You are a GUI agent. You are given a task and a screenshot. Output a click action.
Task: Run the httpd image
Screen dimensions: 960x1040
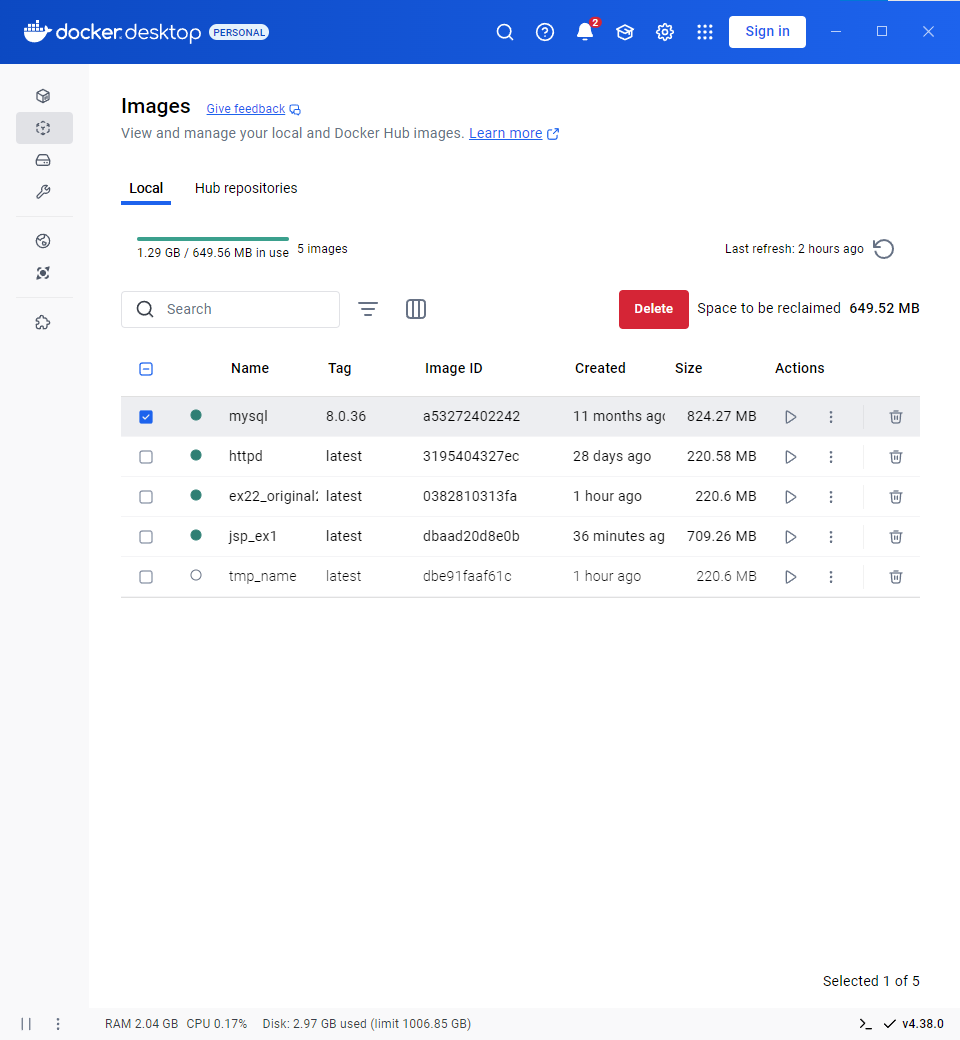[x=790, y=457]
